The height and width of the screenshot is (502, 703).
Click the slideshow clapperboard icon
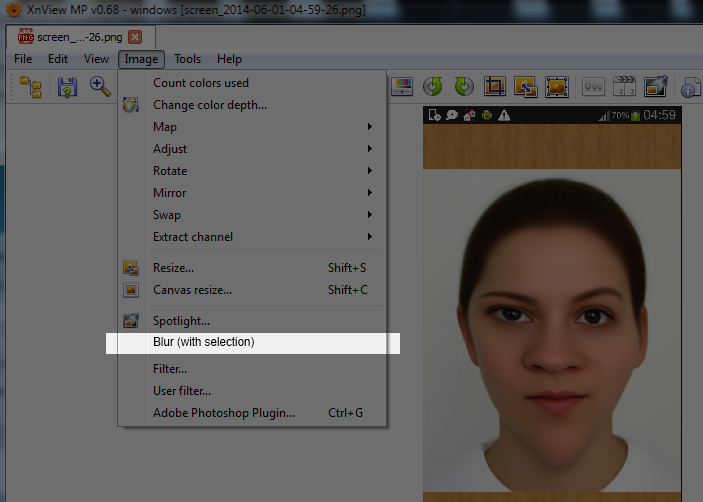pos(624,87)
